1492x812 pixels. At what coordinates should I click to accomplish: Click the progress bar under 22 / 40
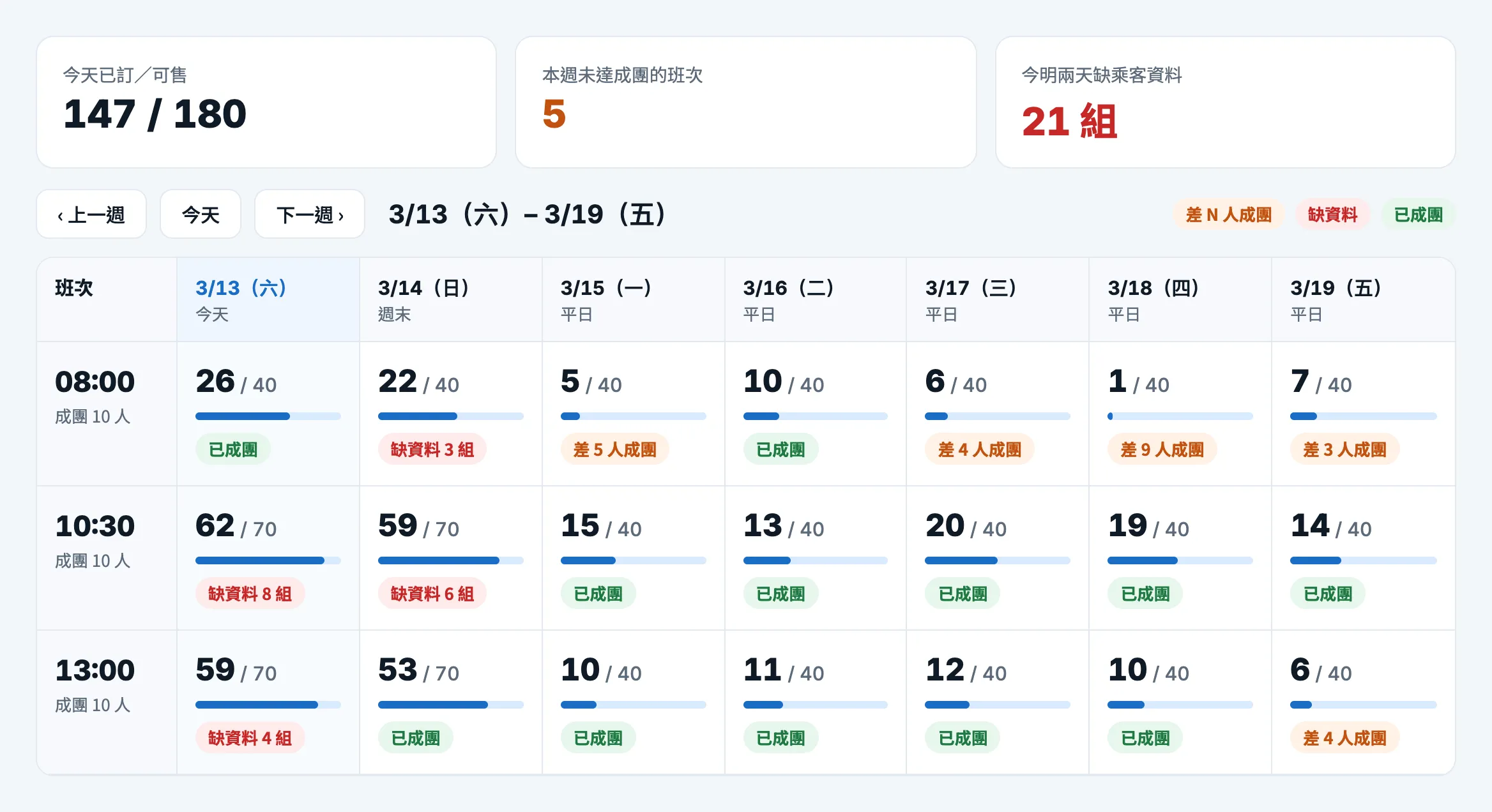[451, 416]
